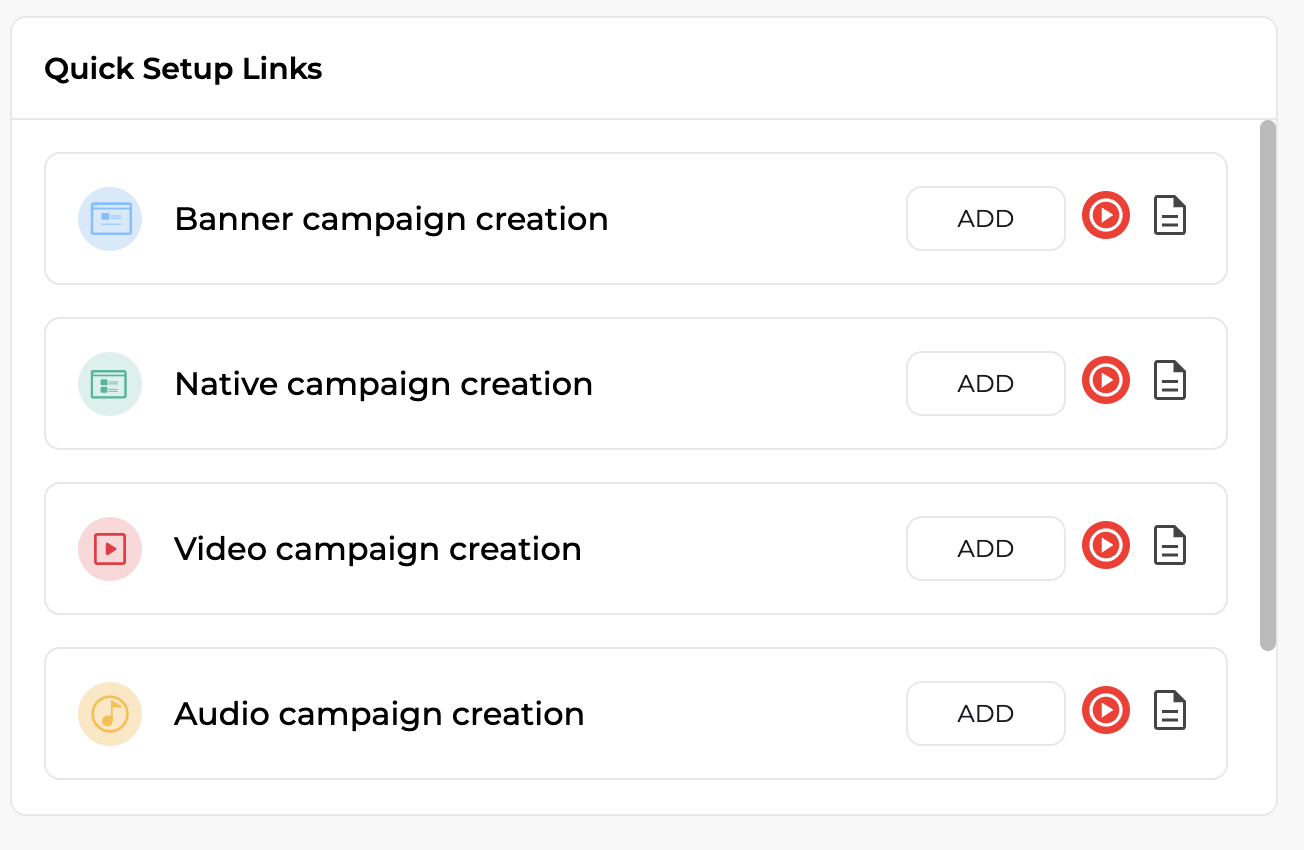Click the Quick Setup Links vertical scrollbar

[1268, 385]
